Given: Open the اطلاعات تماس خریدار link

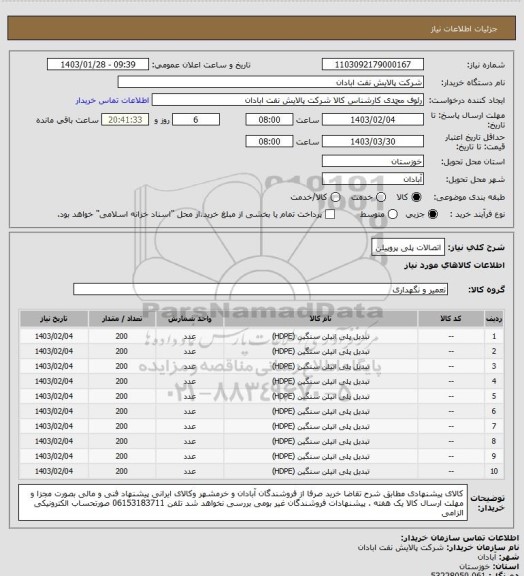Looking at the screenshot, I should coord(112,101).
